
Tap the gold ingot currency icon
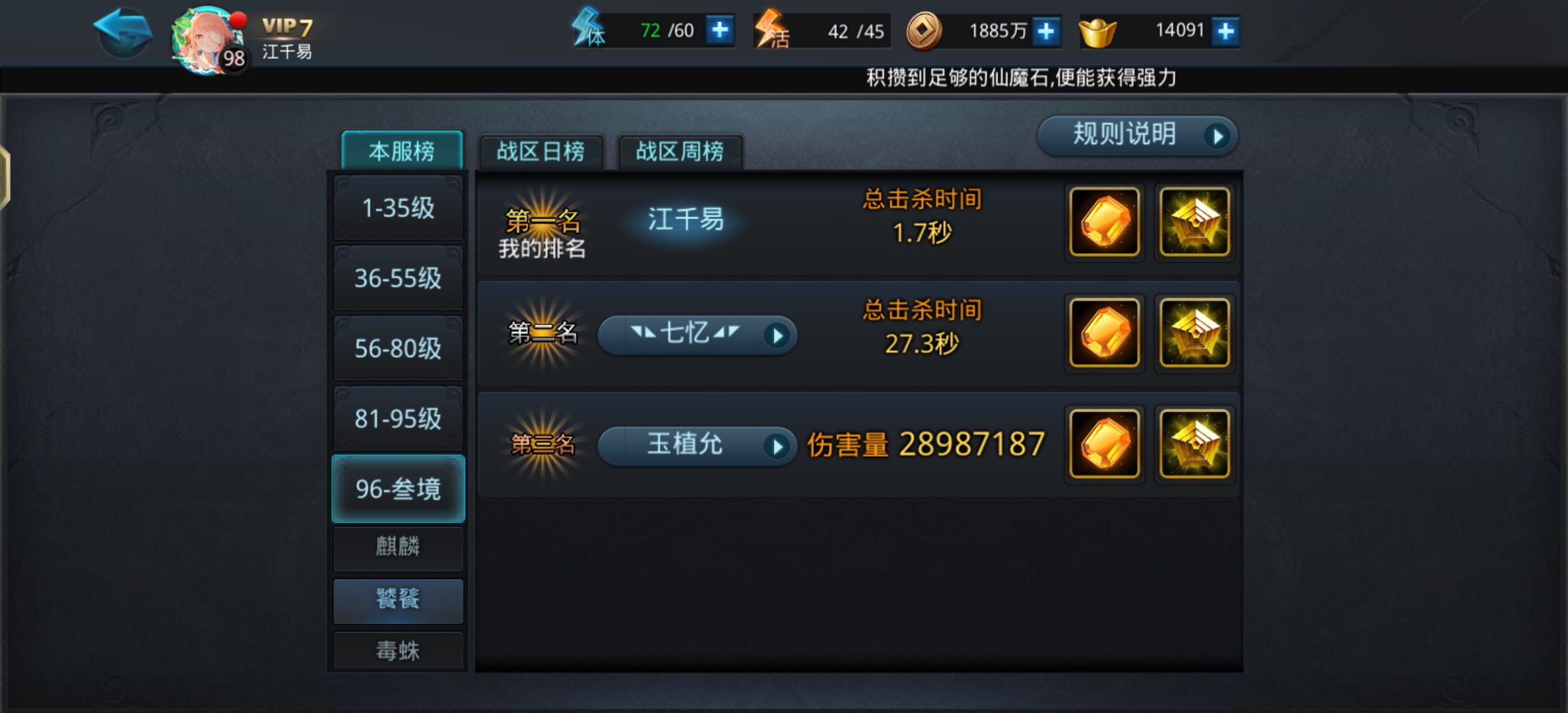[1097, 32]
